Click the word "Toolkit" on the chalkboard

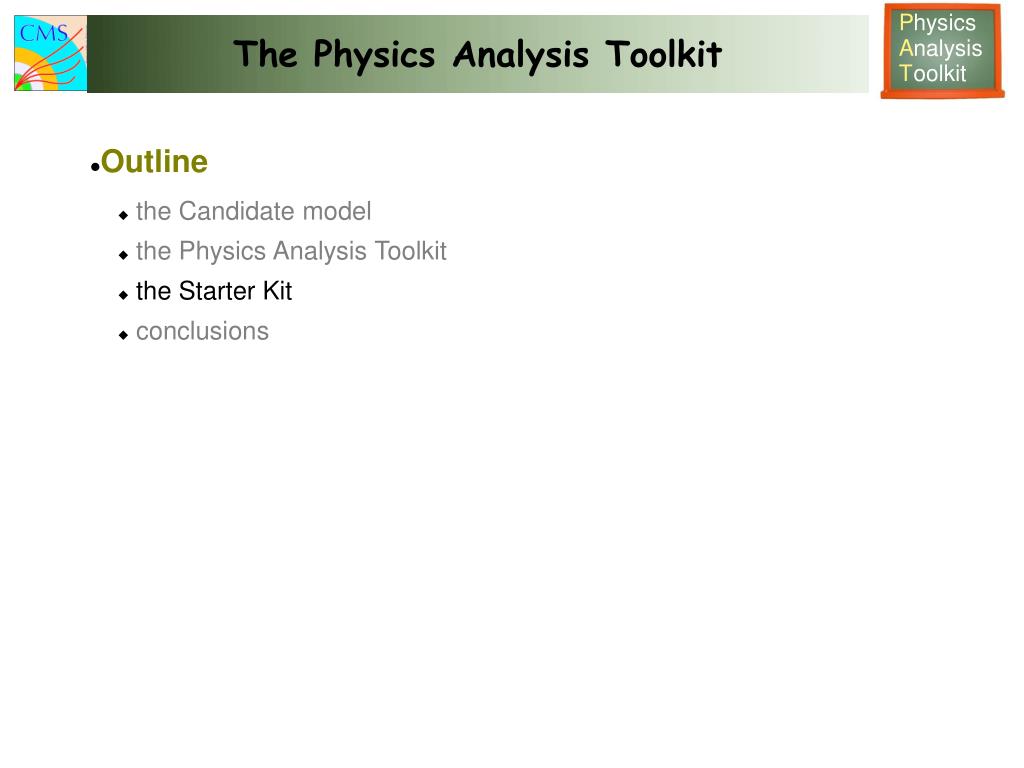tap(932, 73)
